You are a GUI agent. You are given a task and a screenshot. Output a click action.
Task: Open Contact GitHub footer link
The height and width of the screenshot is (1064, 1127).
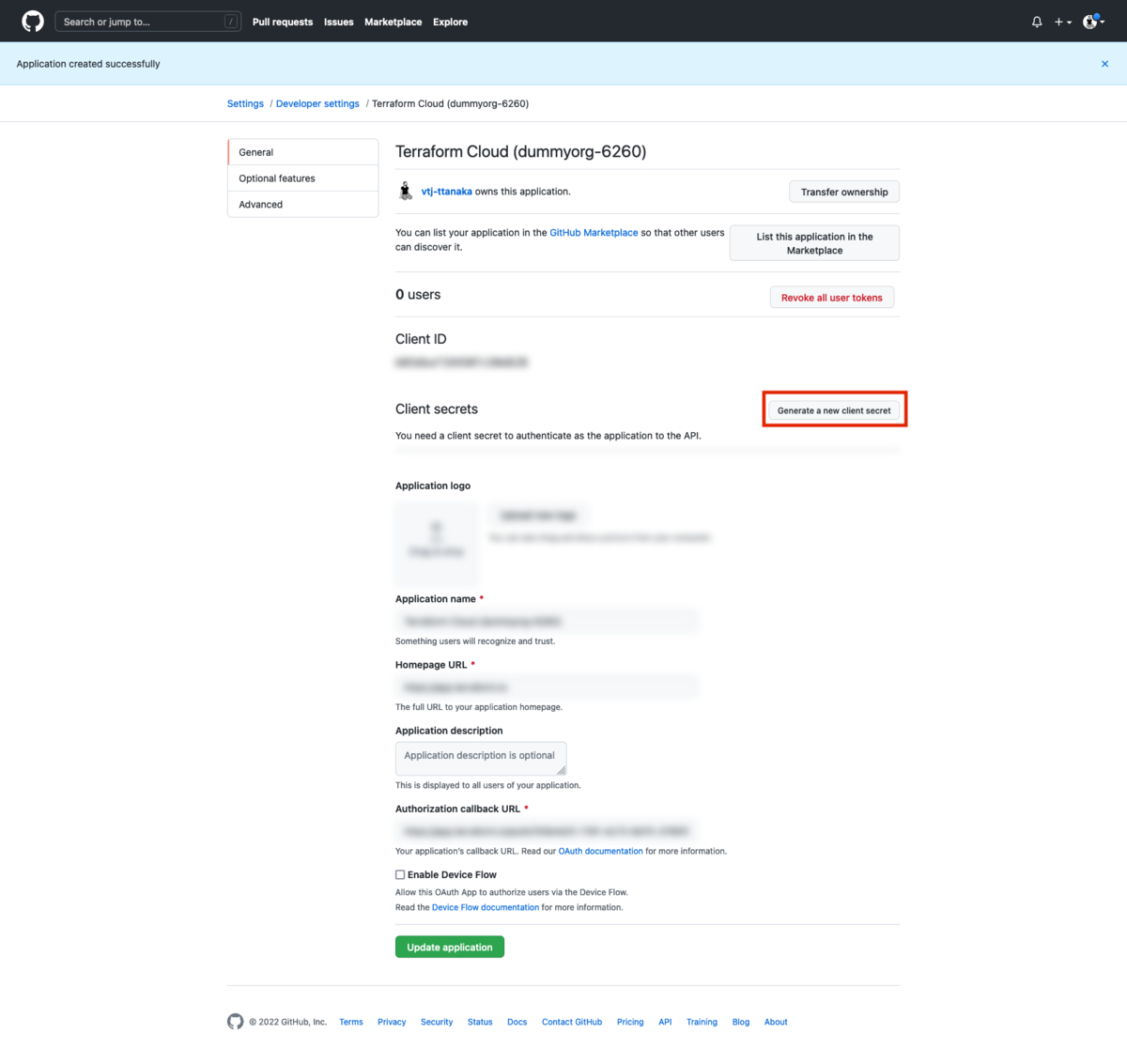(572, 1022)
